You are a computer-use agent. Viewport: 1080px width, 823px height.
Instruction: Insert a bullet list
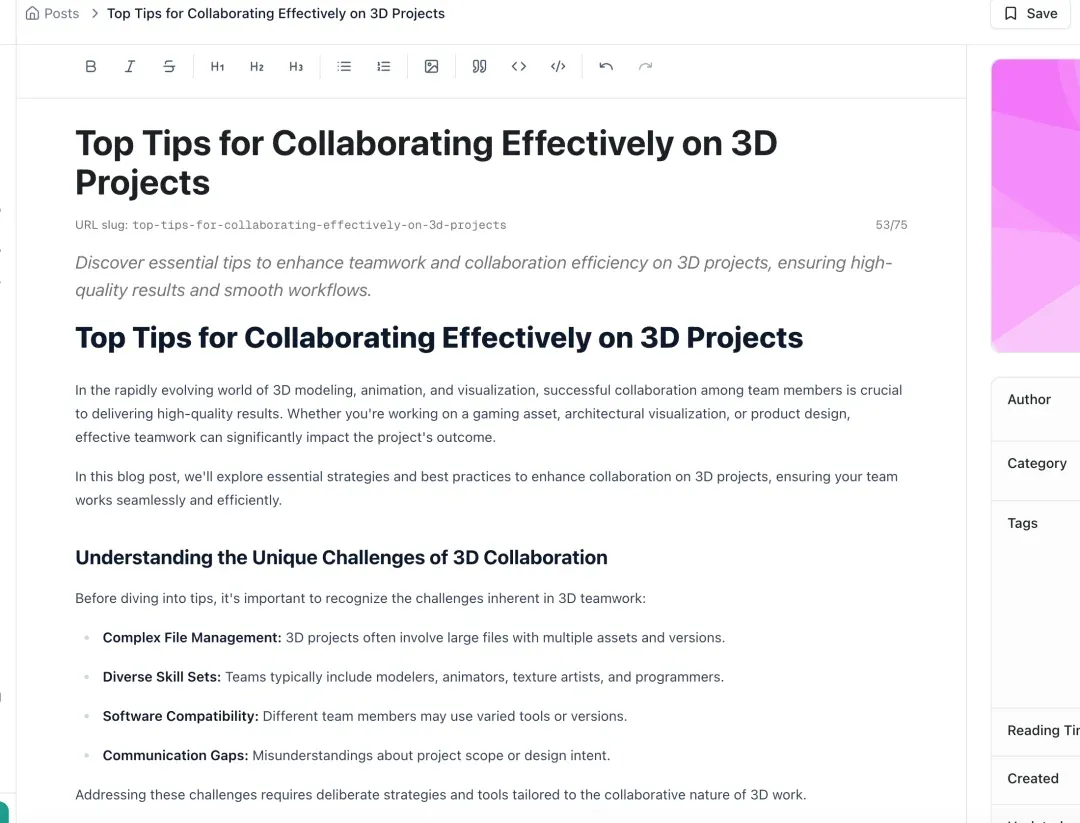click(x=344, y=67)
